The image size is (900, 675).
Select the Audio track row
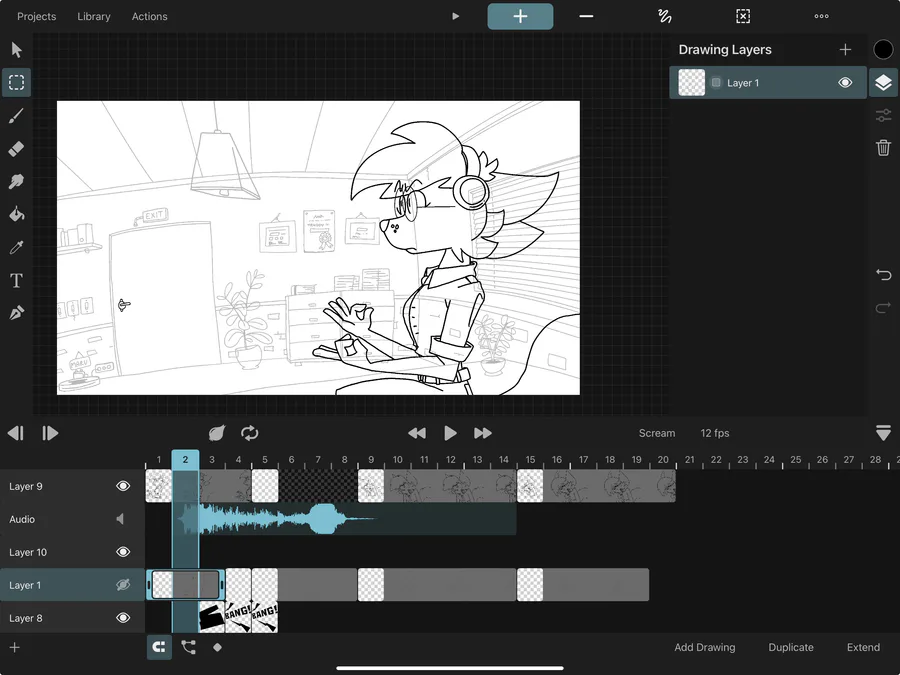72,519
